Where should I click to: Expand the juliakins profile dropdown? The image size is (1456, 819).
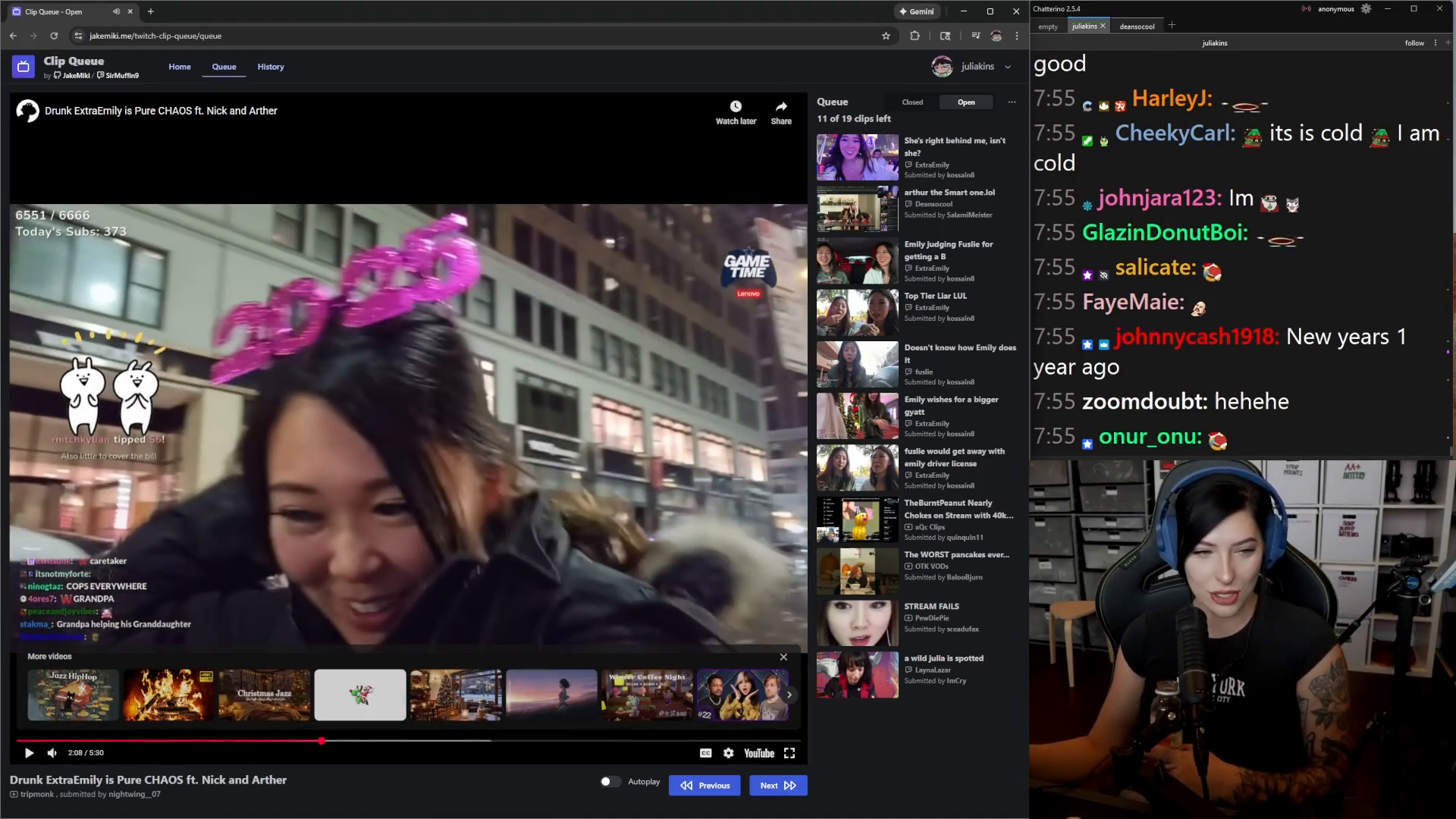[x=1008, y=67]
